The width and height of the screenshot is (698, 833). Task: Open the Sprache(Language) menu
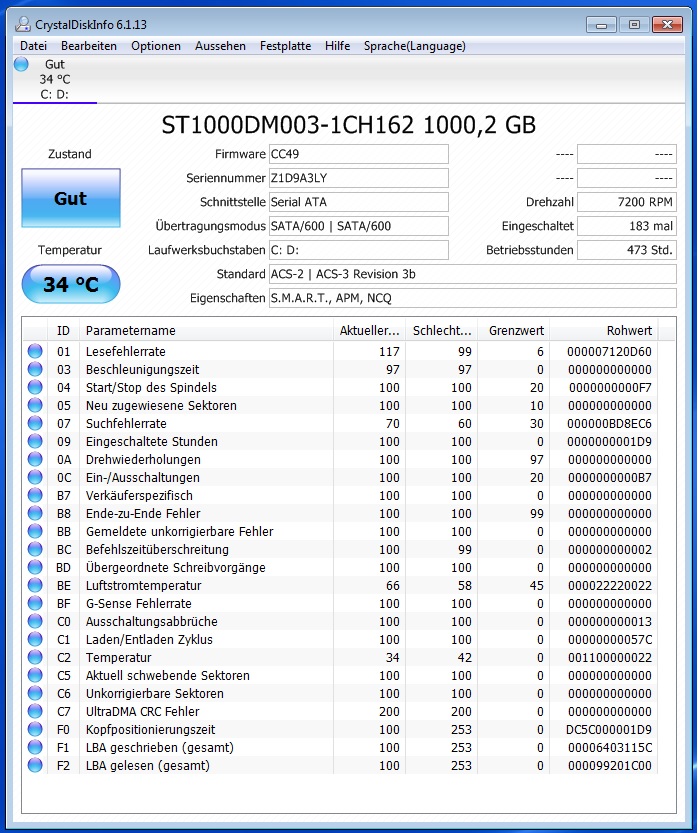414,46
